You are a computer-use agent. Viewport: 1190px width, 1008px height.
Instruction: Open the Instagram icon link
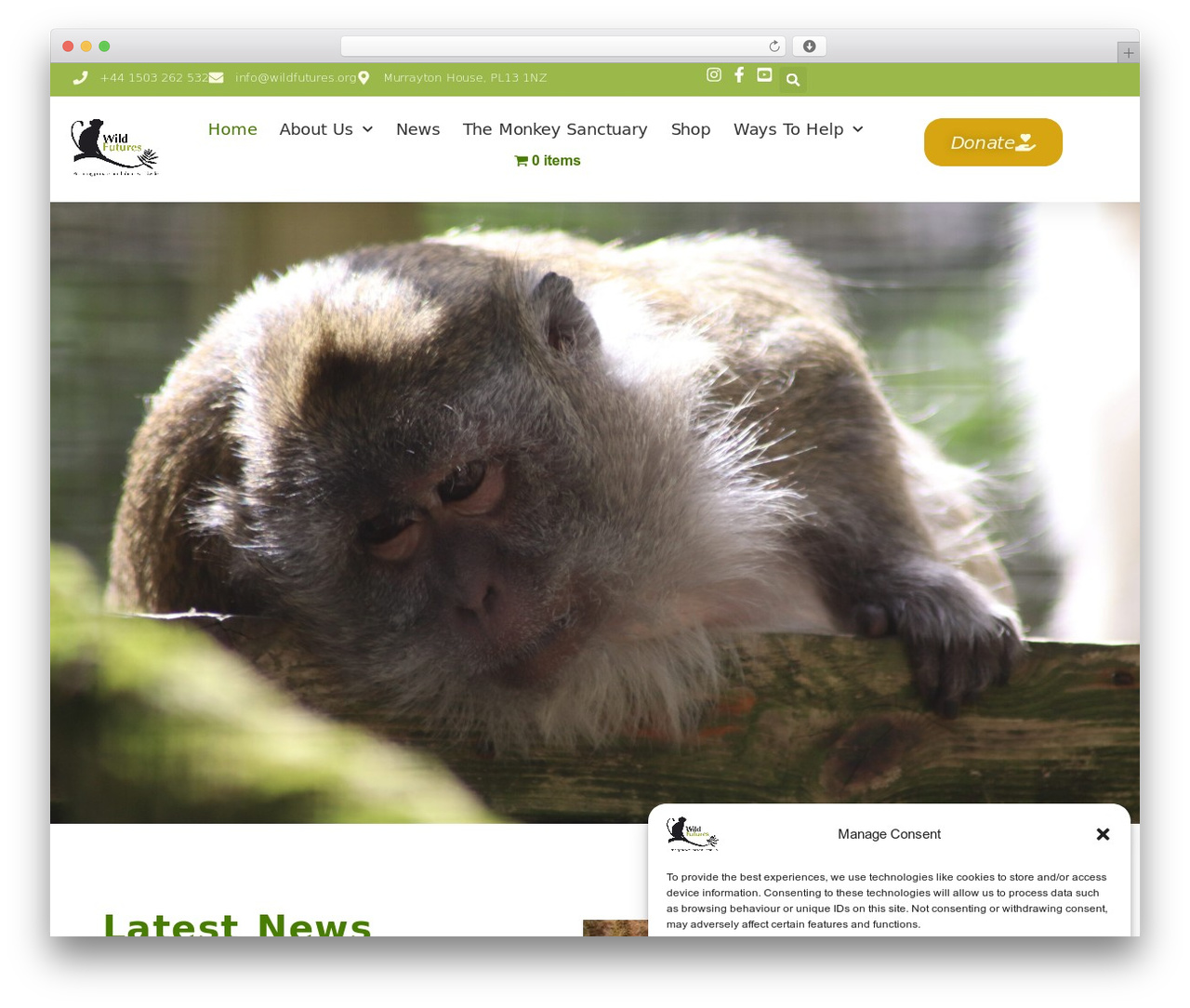pos(714,74)
